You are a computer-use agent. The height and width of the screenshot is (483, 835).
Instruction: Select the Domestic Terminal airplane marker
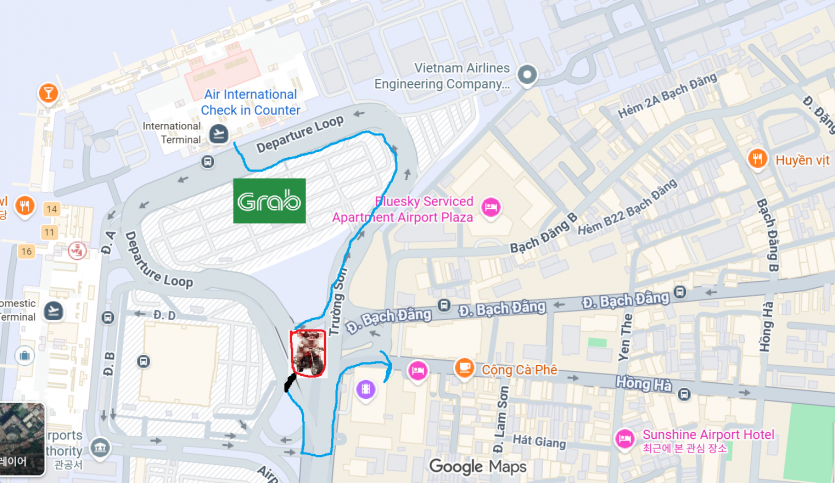tap(53, 310)
